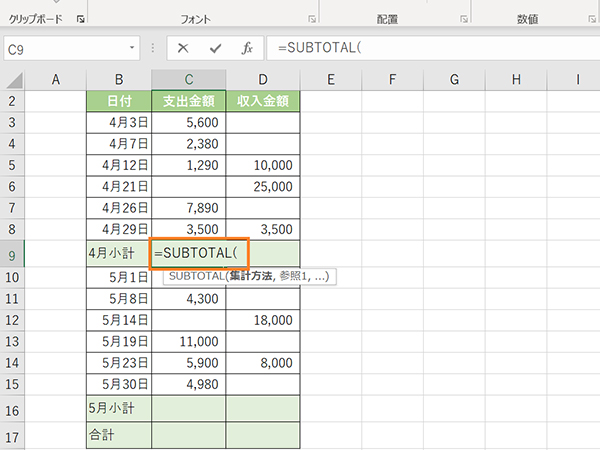Select column D header

(263, 79)
